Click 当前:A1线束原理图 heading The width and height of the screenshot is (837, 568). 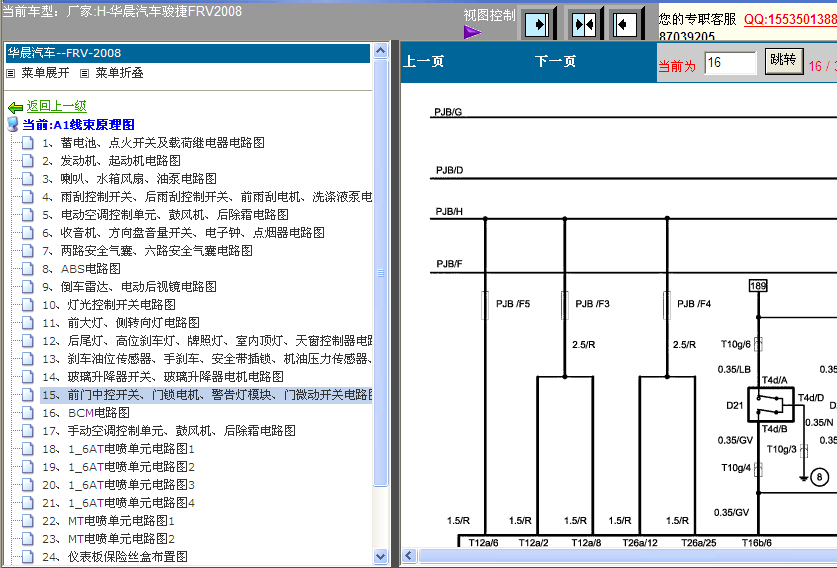click(x=78, y=125)
